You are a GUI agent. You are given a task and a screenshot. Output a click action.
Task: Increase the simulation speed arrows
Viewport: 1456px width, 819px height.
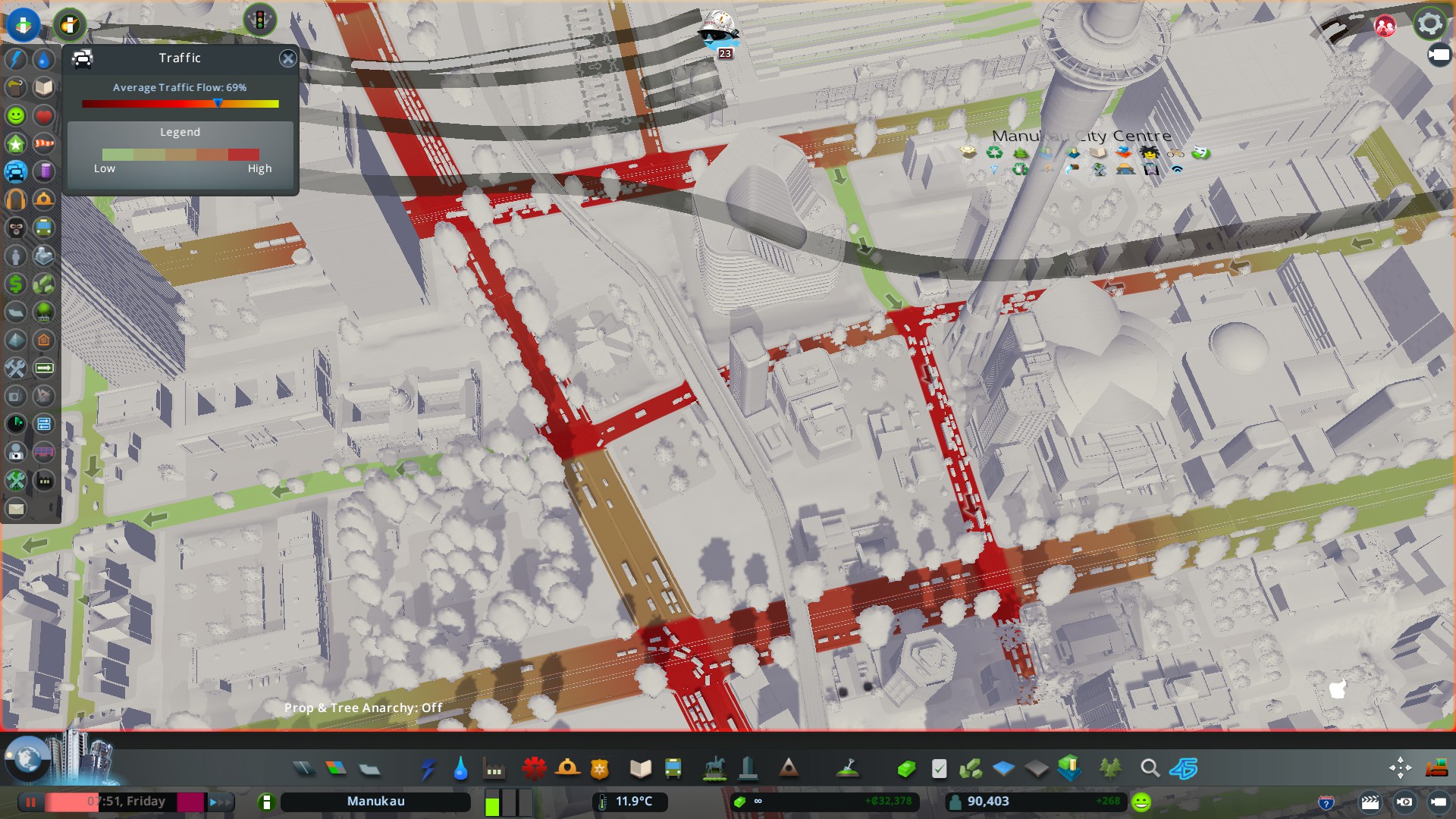coord(220,802)
